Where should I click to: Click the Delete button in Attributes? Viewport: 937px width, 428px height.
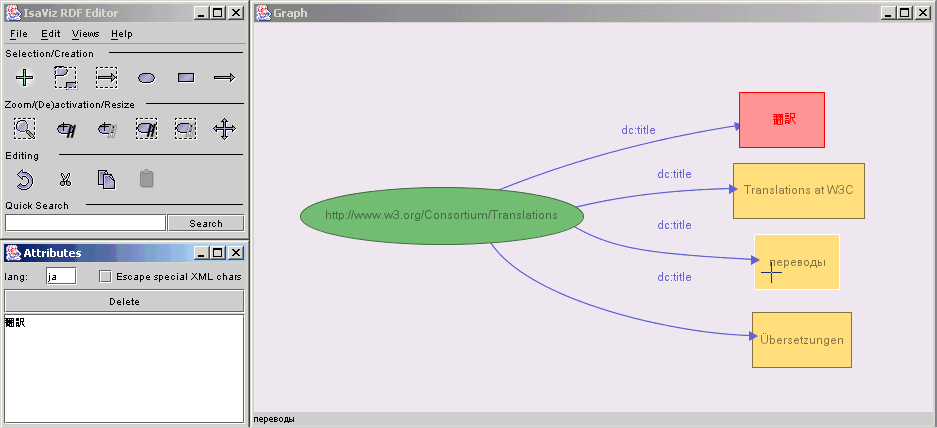[124, 301]
